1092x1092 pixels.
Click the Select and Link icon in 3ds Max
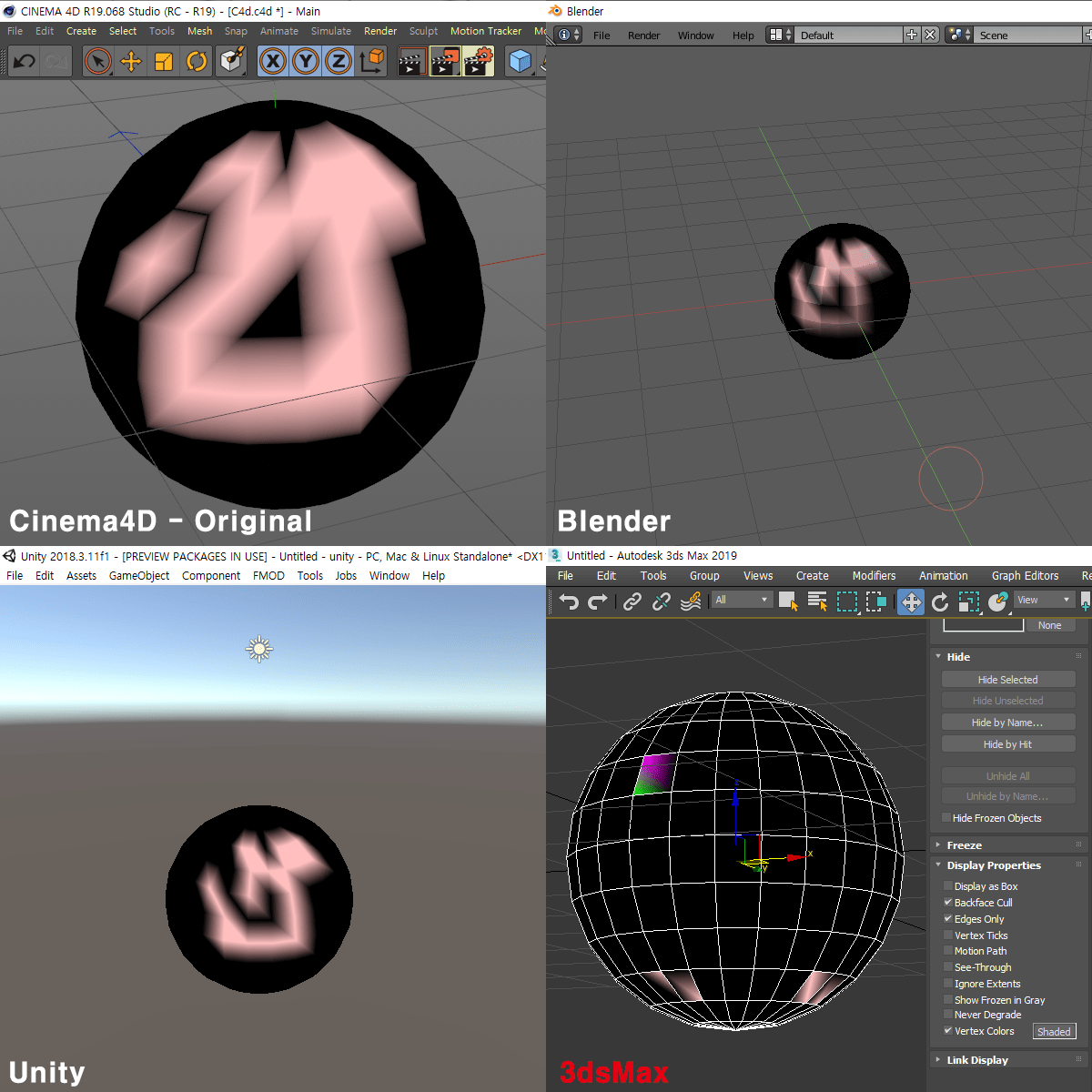(632, 601)
